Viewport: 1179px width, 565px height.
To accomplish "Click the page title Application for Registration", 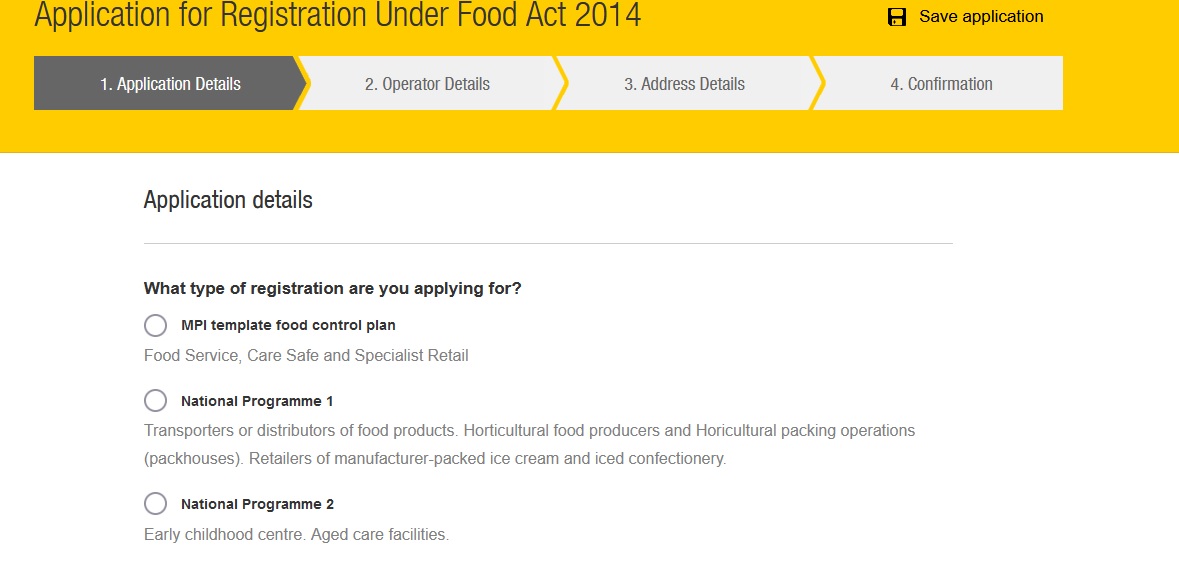I will (x=338, y=16).
